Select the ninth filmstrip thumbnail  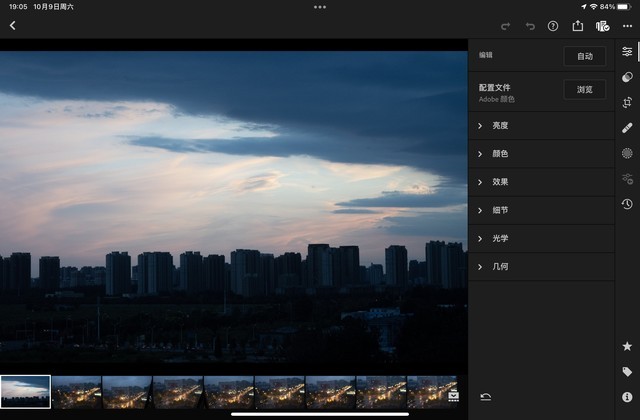[x=432, y=392]
